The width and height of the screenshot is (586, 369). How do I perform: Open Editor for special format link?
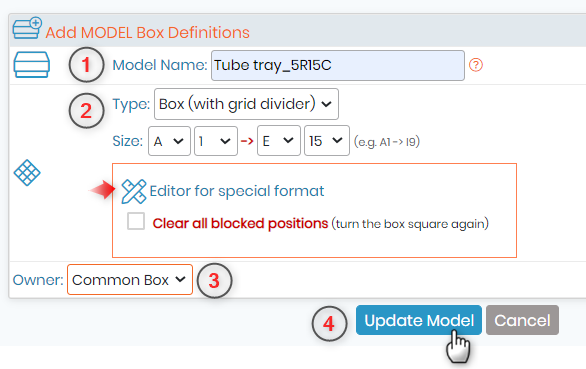237,191
